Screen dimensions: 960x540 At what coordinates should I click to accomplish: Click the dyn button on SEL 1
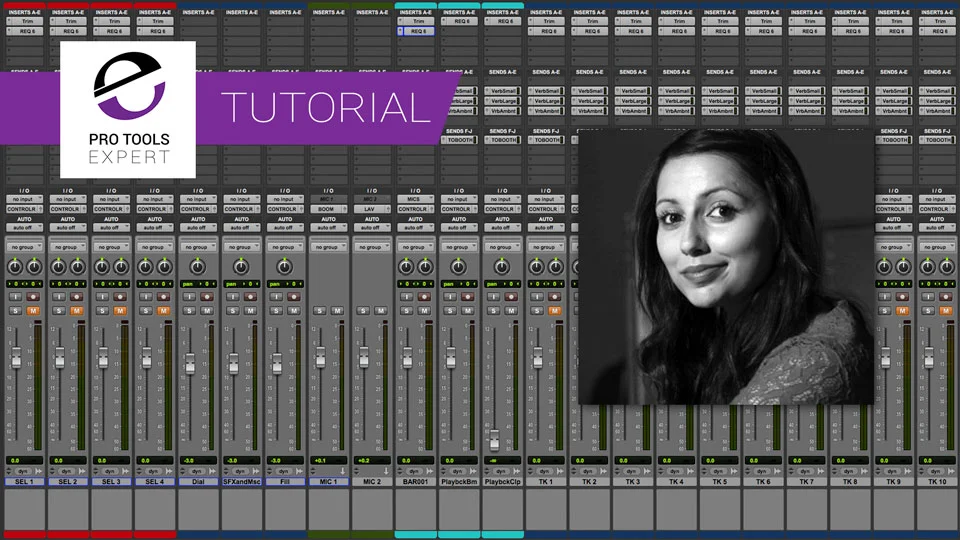[23, 471]
